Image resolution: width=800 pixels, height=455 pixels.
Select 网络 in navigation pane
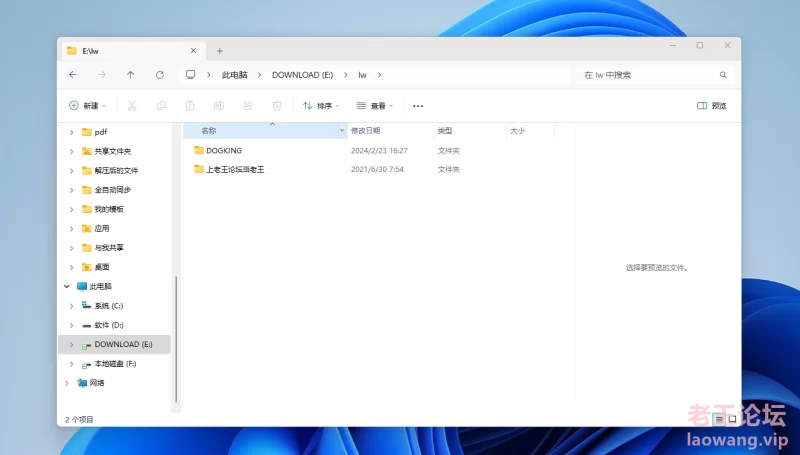[96, 383]
